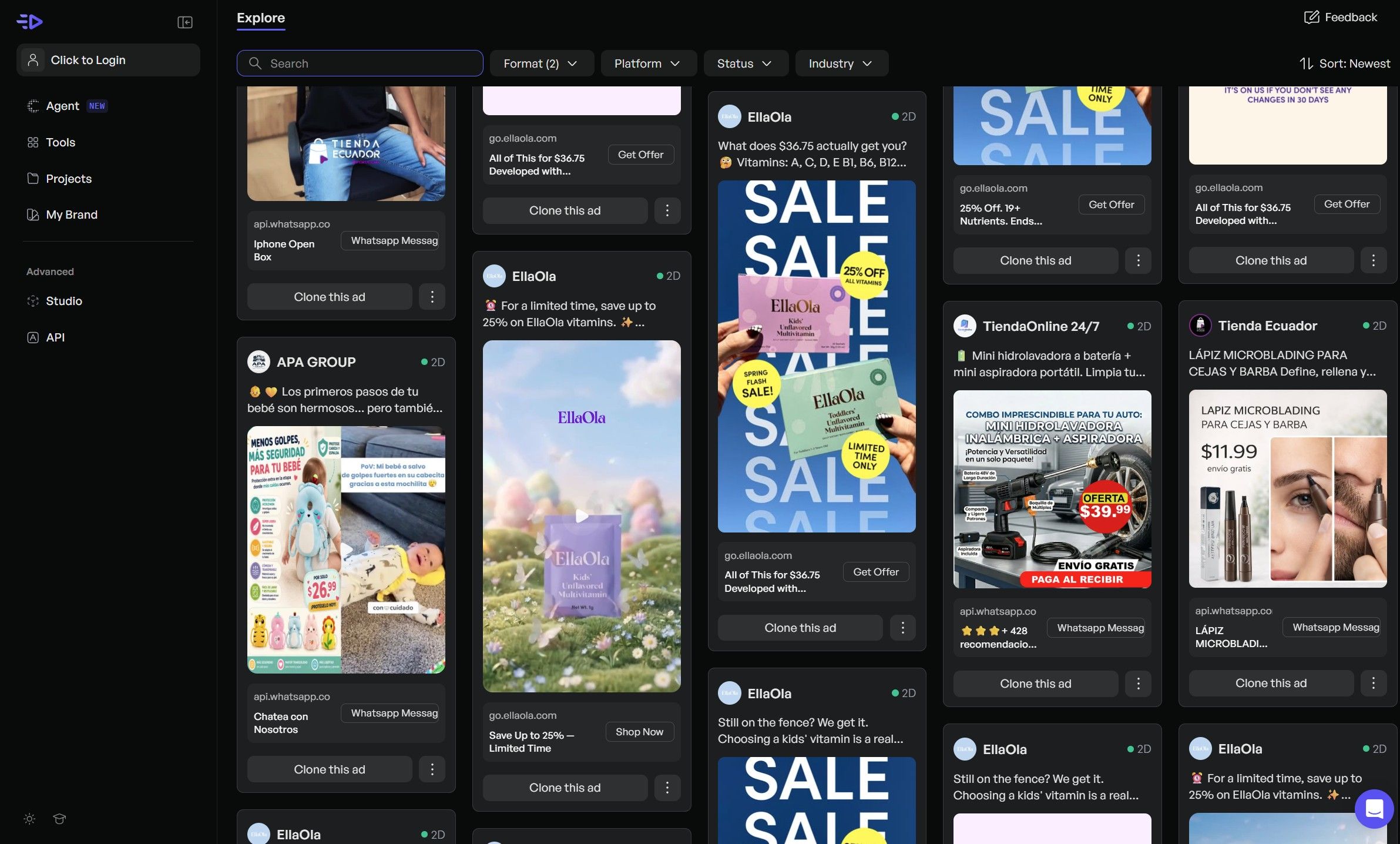Collapse the sidebar panel
The image size is (1400, 844).
coord(185,22)
